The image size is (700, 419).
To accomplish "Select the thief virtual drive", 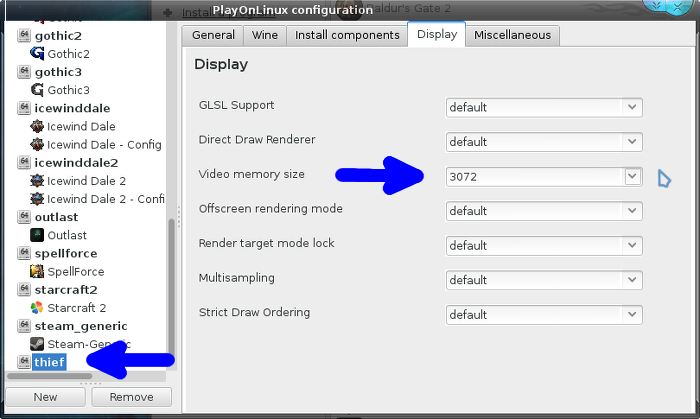I will pos(49,362).
